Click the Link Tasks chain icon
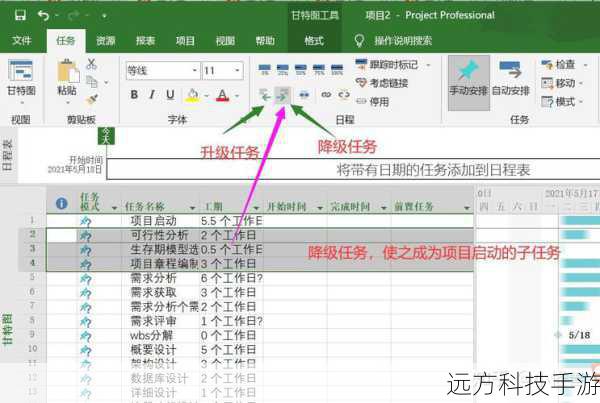 click(326, 94)
